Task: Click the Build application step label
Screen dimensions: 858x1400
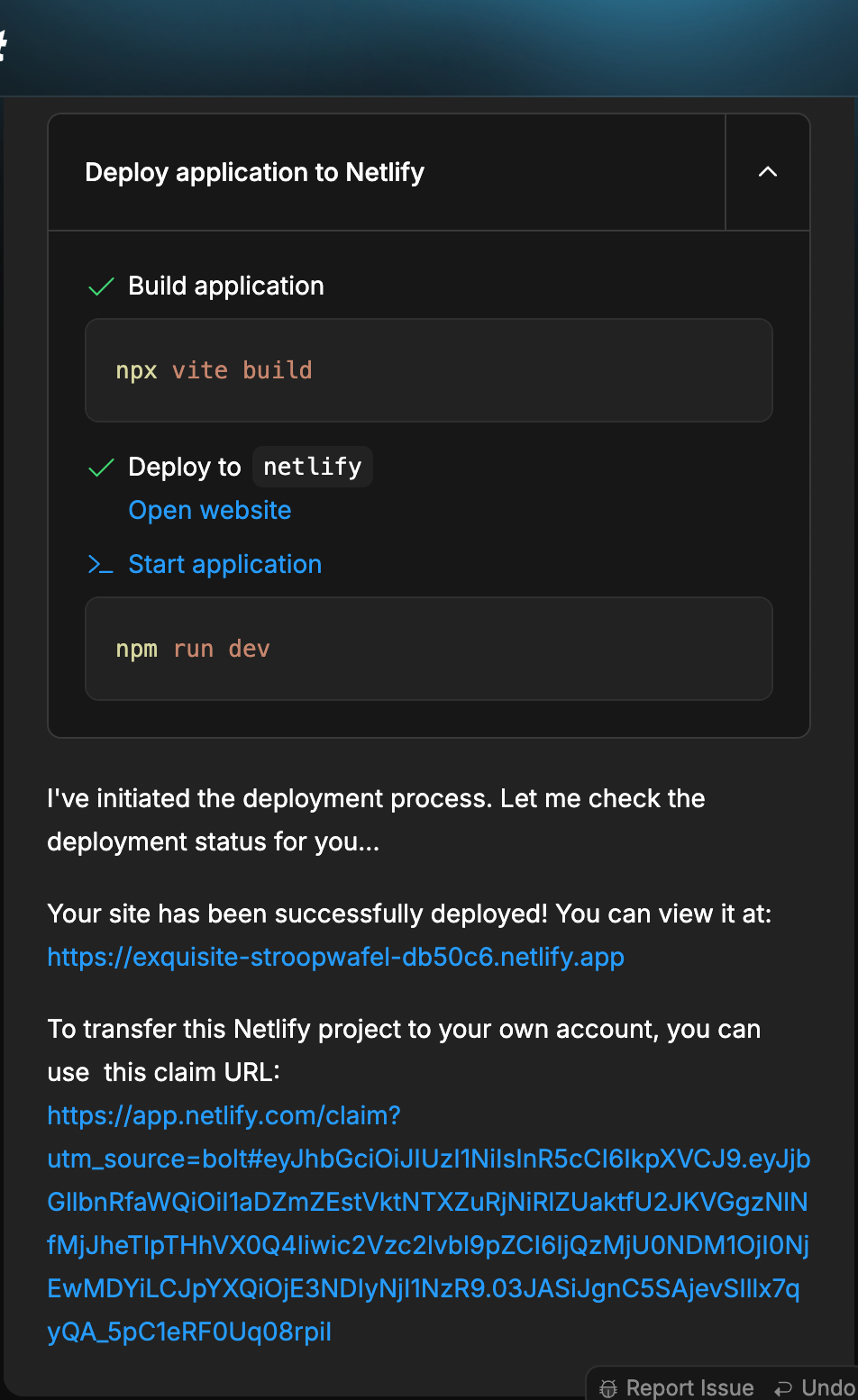Action: [x=226, y=286]
